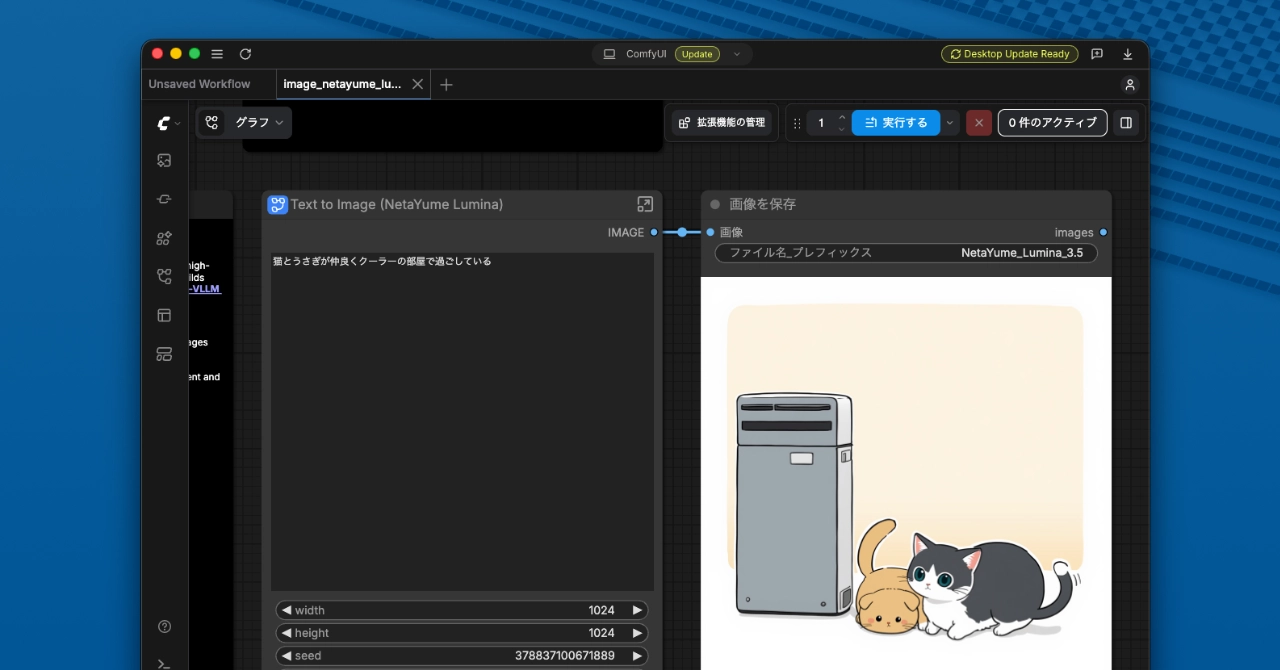1280x670 pixels.
Task: Edit ファイル名_プレフィックス field NetaYume_Lumina_3.5
Action: click(x=906, y=253)
